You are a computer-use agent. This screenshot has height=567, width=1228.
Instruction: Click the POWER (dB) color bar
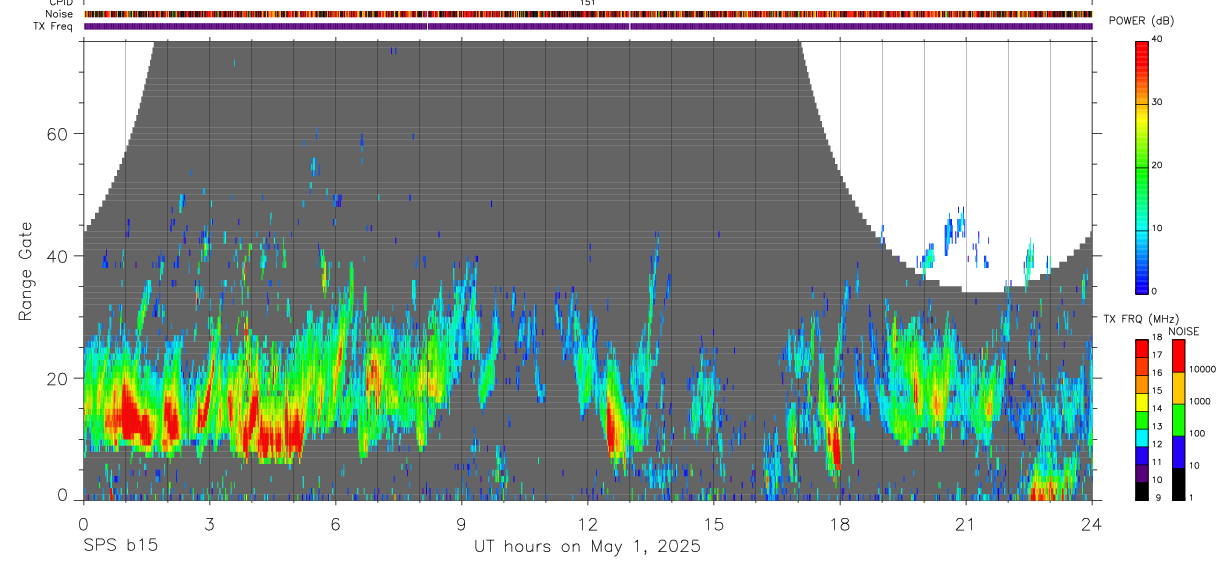coord(1142,166)
